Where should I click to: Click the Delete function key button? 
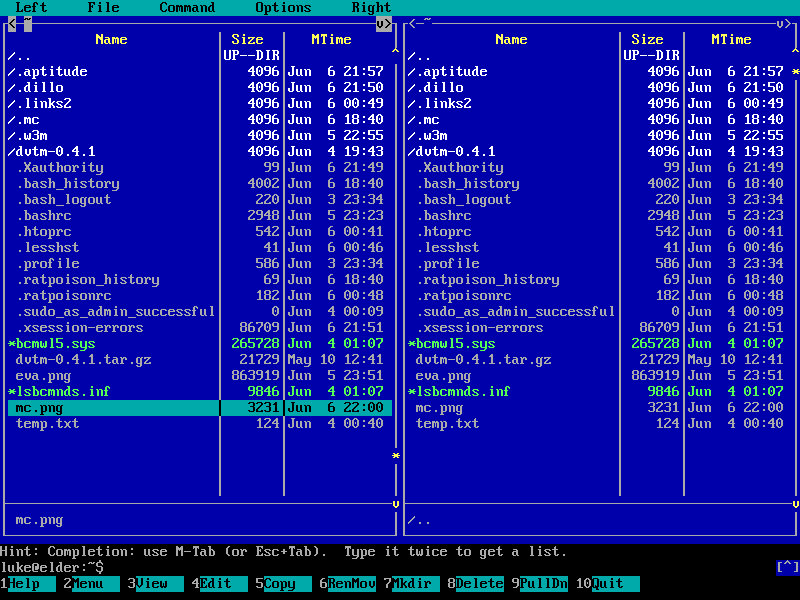[x=479, y=584]
